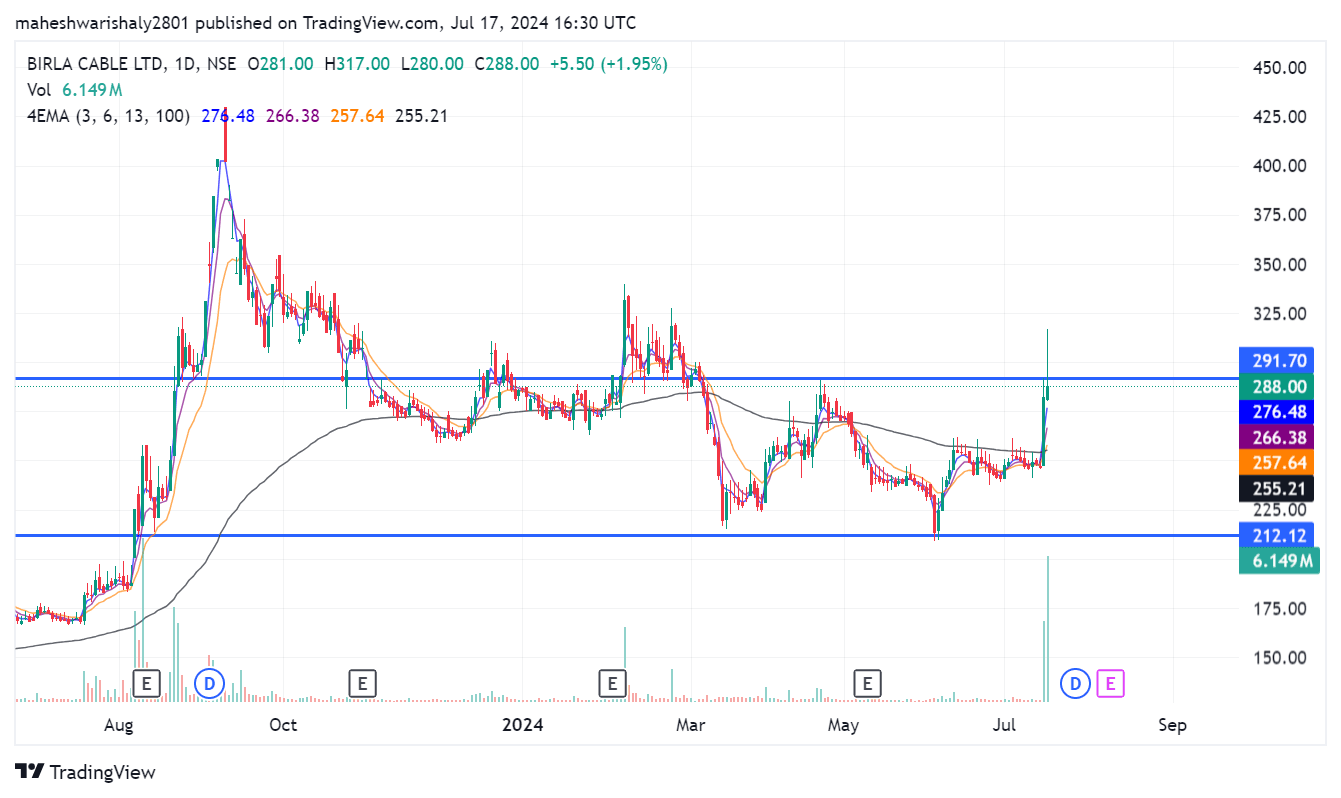Click the BIRLA CABLE LTD symbol title
The height and width of the screenshot is (798, 1341).
[x=96, y=64]
